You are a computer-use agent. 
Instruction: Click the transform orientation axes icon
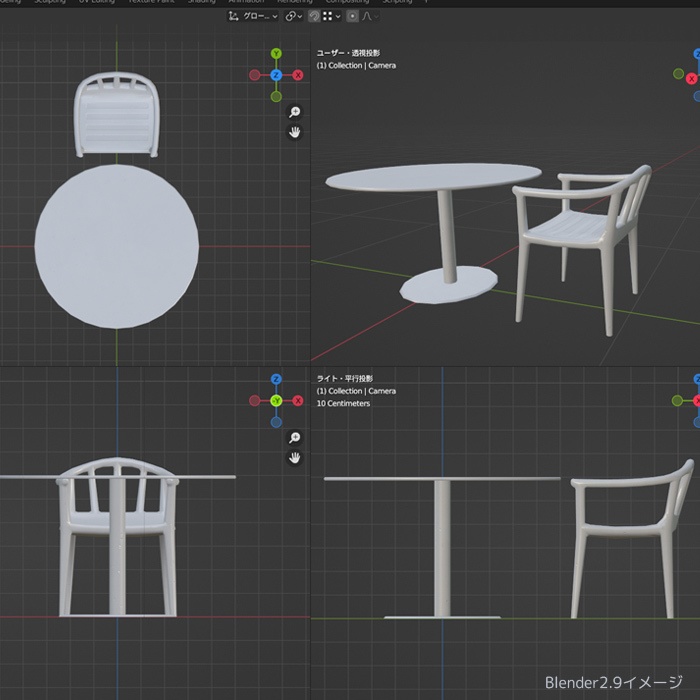coord(233,16)
